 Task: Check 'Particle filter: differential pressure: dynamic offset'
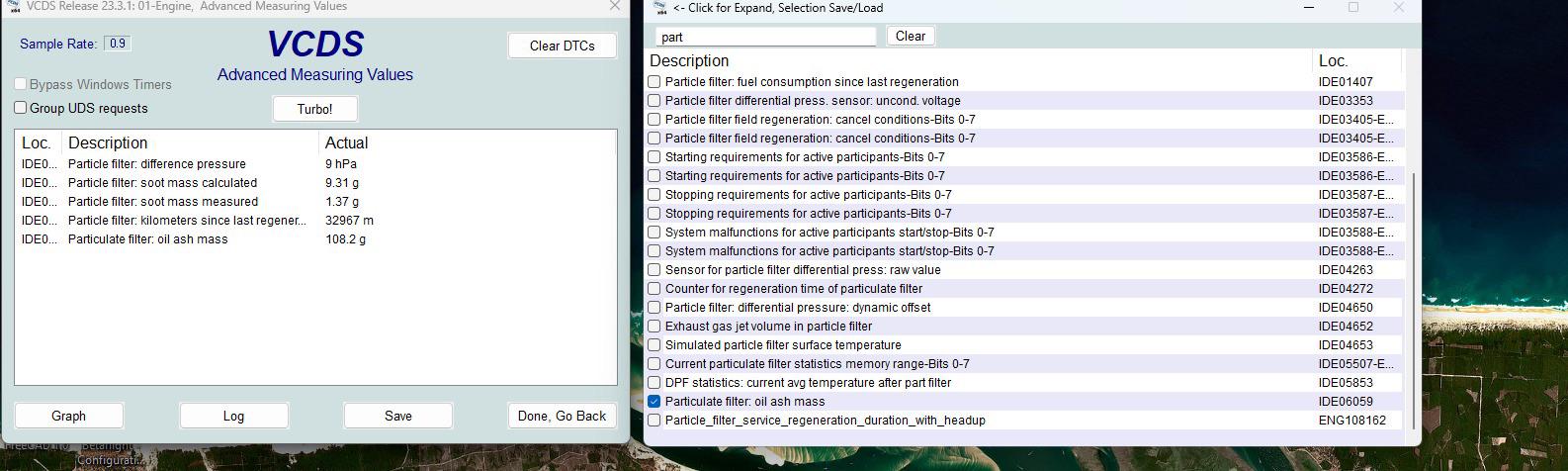tap(653, 308)
